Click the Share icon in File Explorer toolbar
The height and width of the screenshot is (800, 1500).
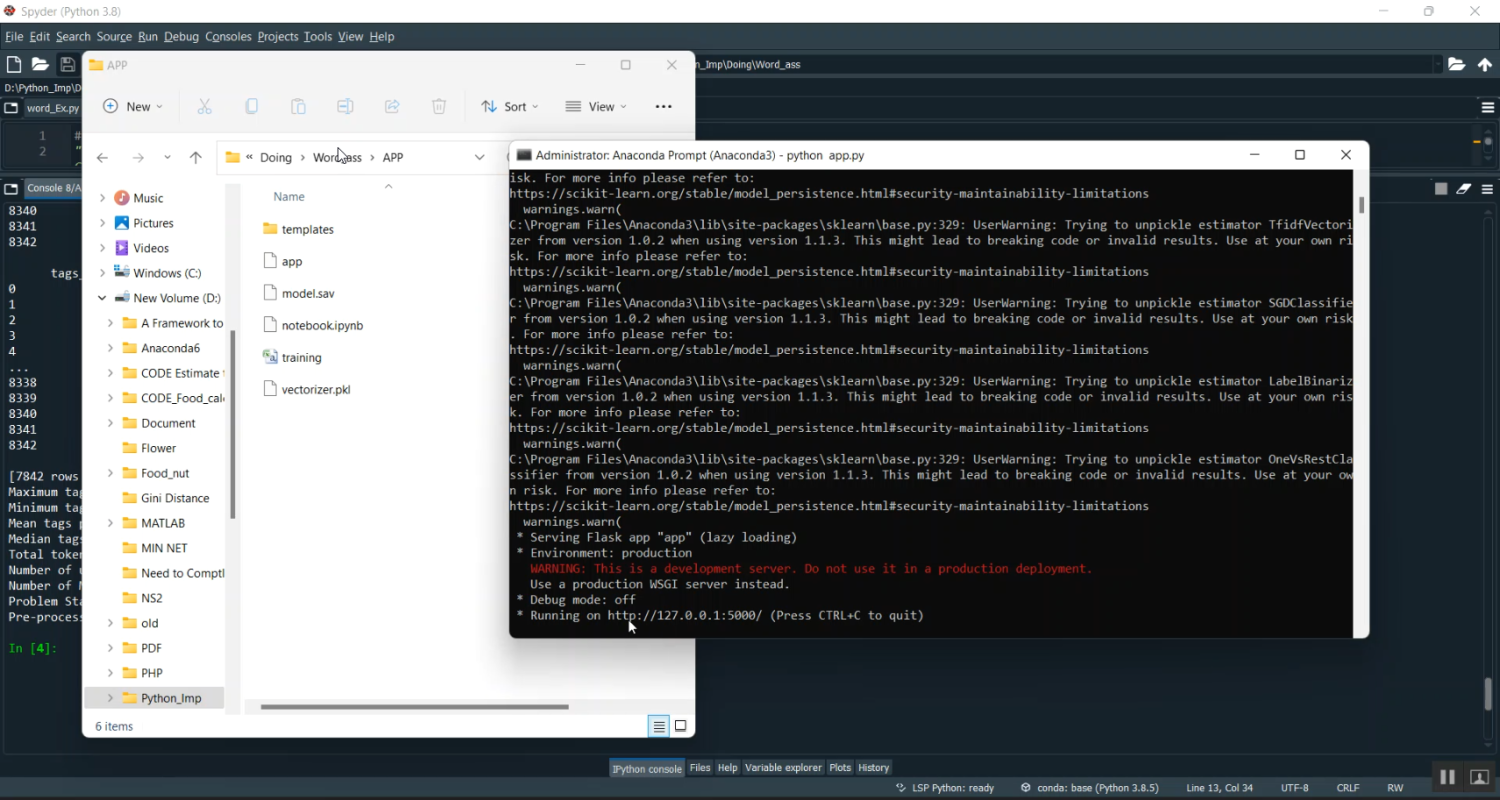click(392, 107)
